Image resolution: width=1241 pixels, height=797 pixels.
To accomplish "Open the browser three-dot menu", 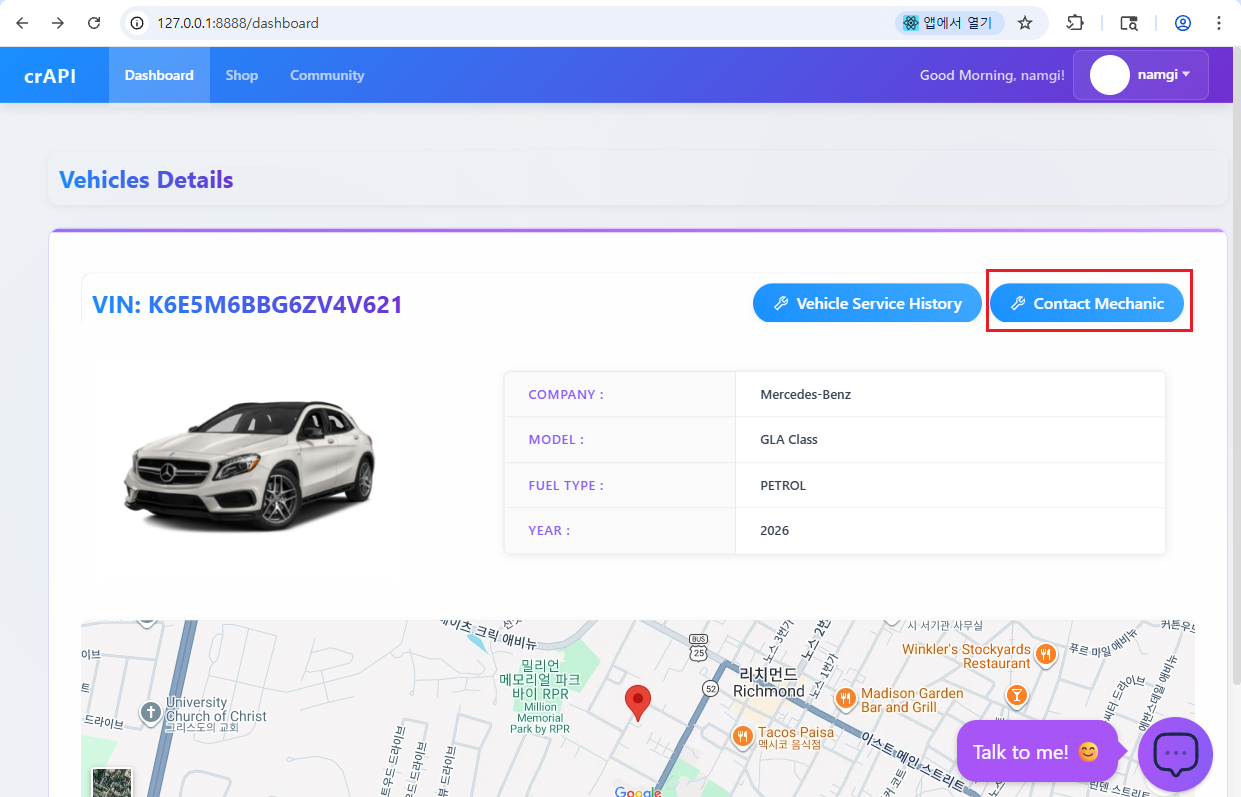I will [1219, 23].
